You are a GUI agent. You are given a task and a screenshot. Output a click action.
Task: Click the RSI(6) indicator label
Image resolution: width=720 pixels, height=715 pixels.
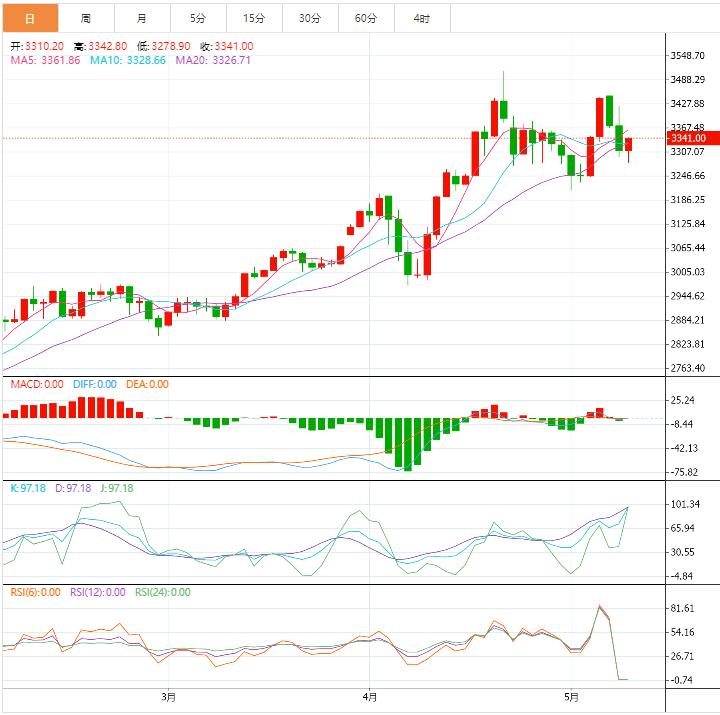[36, 592]
